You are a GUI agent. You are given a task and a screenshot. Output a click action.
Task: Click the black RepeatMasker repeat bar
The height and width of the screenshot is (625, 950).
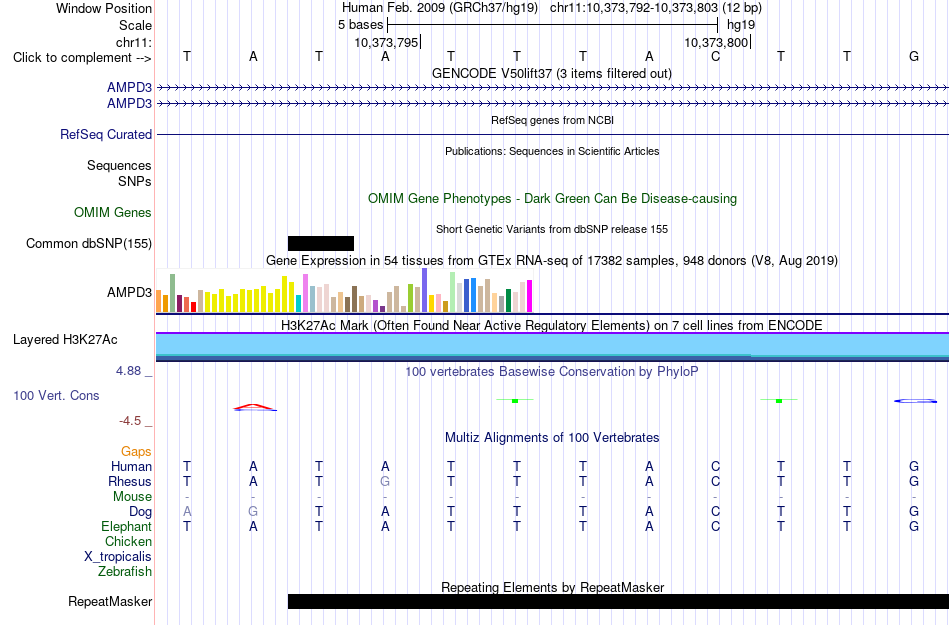[619, 601]
